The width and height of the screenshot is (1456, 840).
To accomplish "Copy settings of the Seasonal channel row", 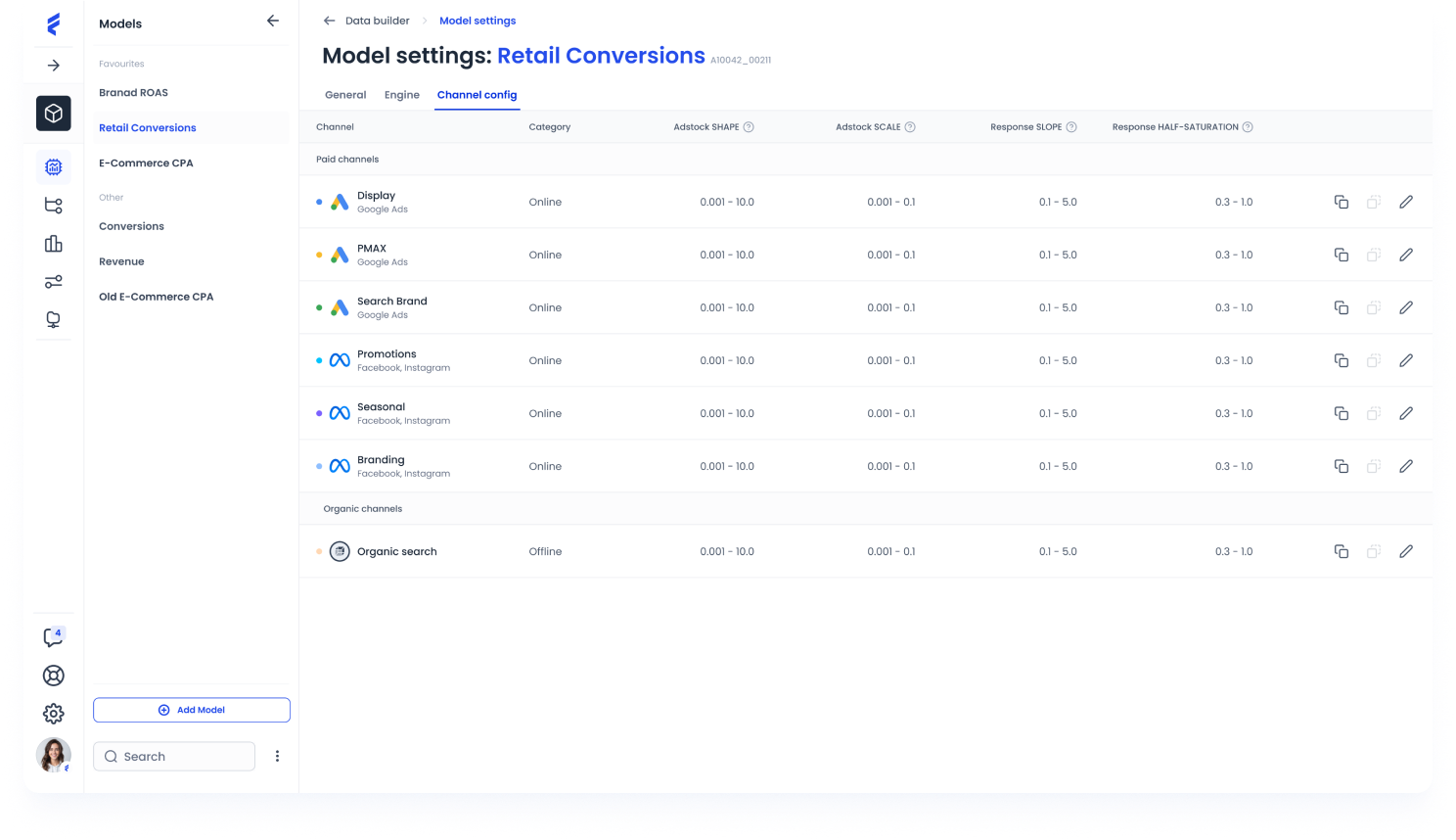I will [1341, 413].
